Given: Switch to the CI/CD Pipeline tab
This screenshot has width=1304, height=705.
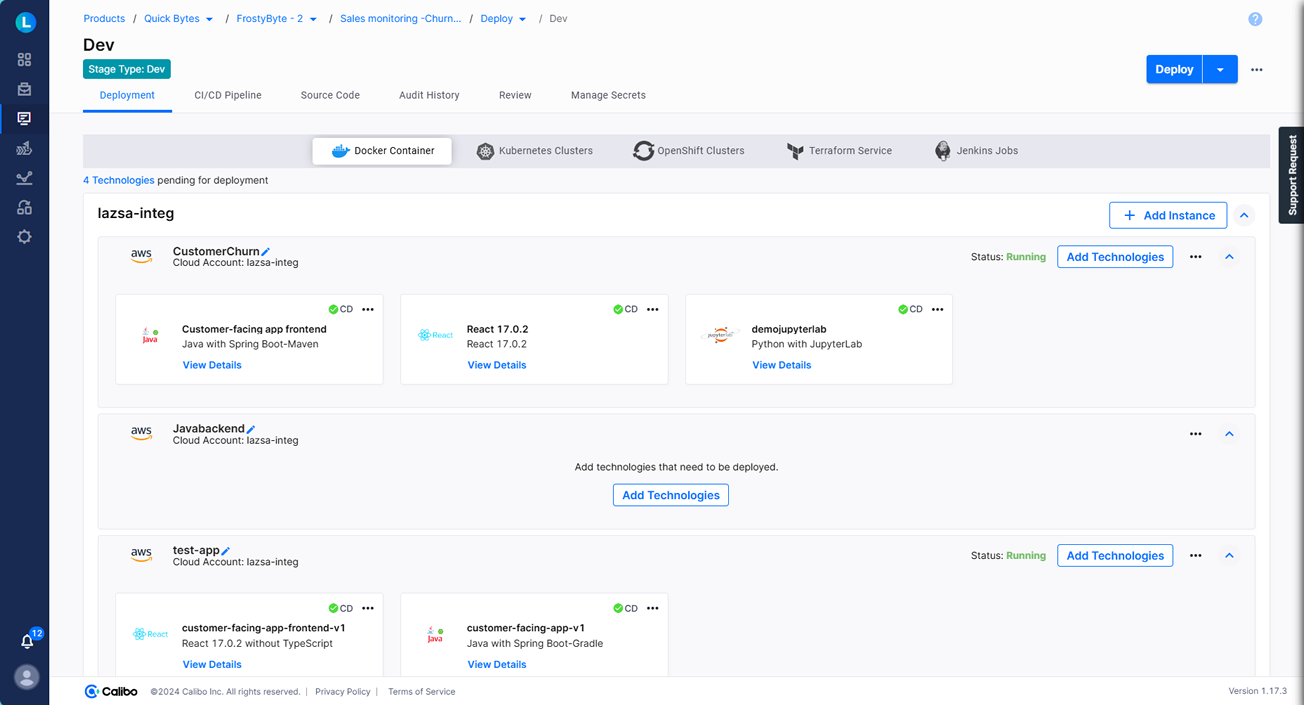Looking at the screenshot, I should click(x=227, y=95).
